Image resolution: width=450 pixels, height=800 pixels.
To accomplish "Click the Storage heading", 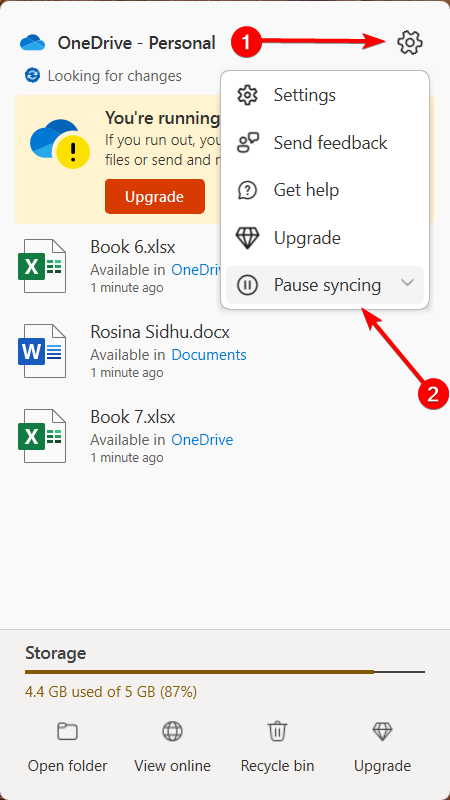I will pyautogui.click(x=55, y=653).
